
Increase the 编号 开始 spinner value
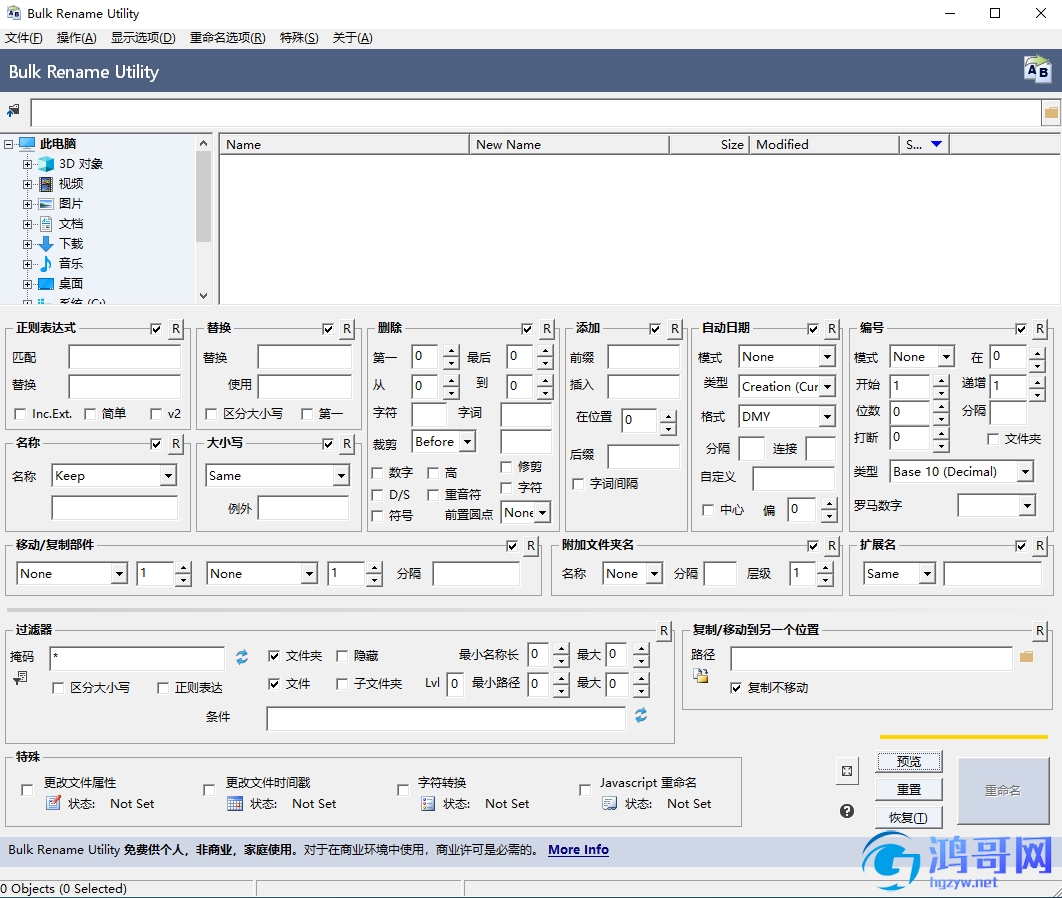pyautogui.click(x=941, y=381)
